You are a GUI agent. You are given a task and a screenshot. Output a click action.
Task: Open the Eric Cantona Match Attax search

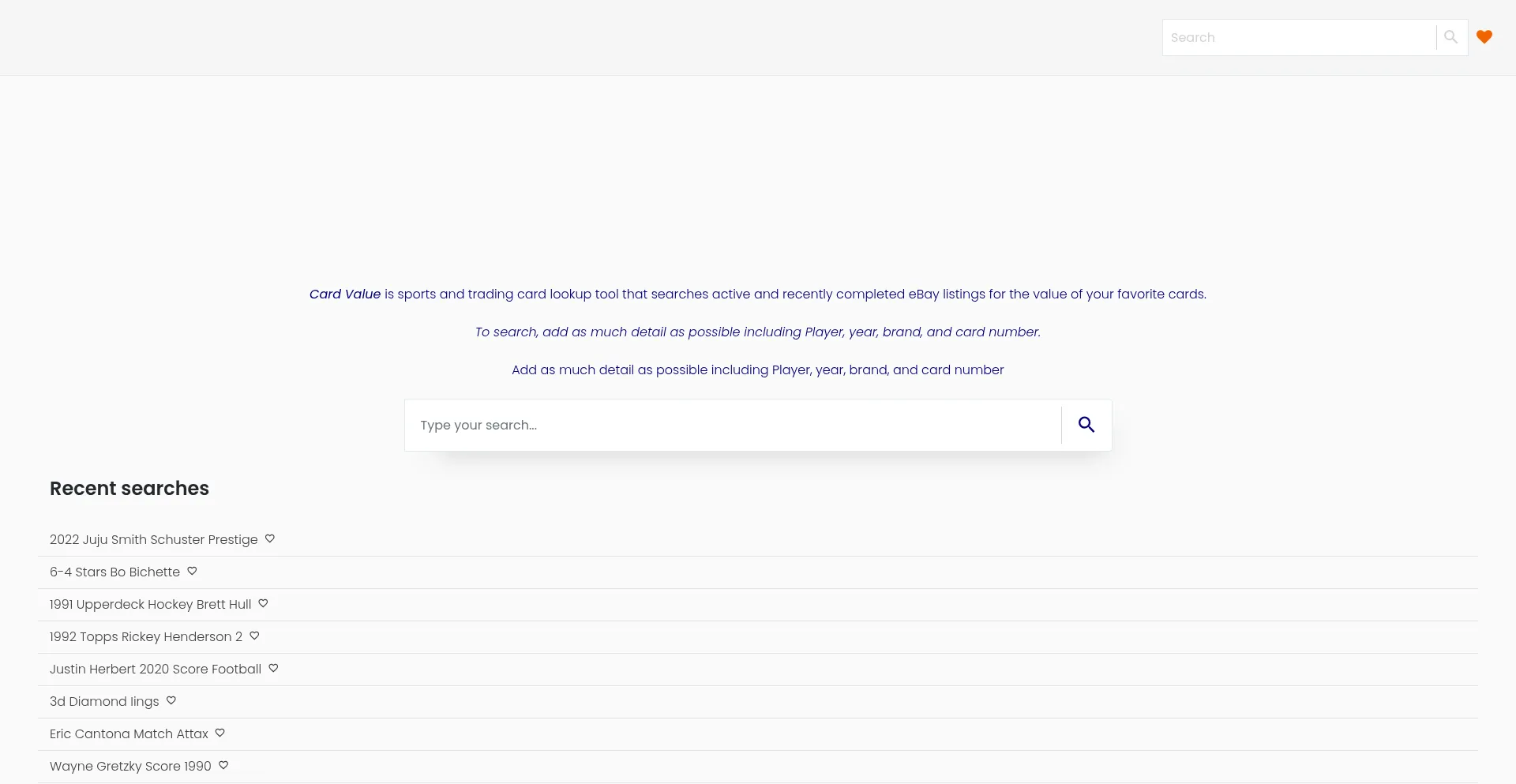[129, 733]
